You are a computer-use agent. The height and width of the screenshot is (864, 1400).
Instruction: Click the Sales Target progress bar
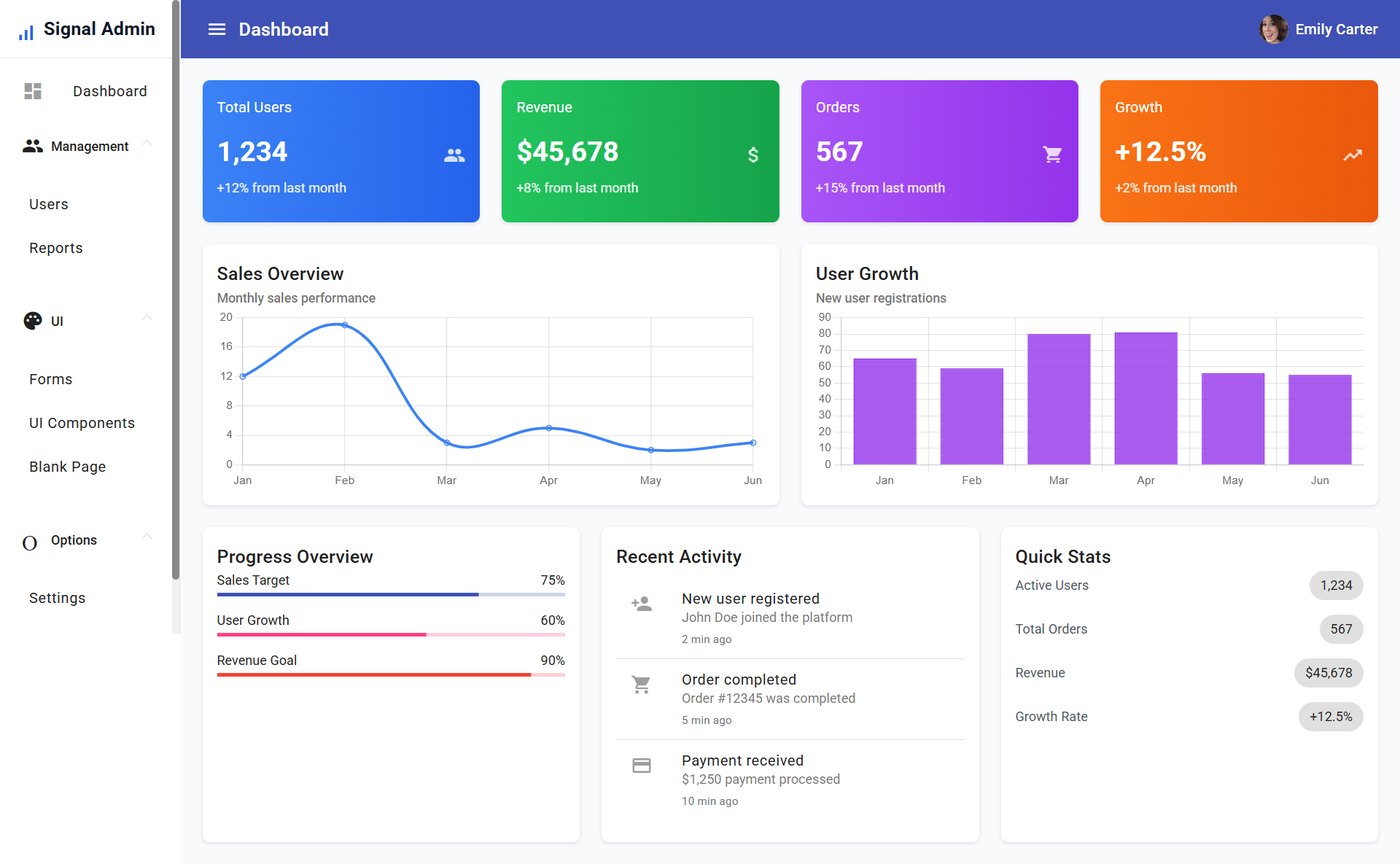(391, 594)
